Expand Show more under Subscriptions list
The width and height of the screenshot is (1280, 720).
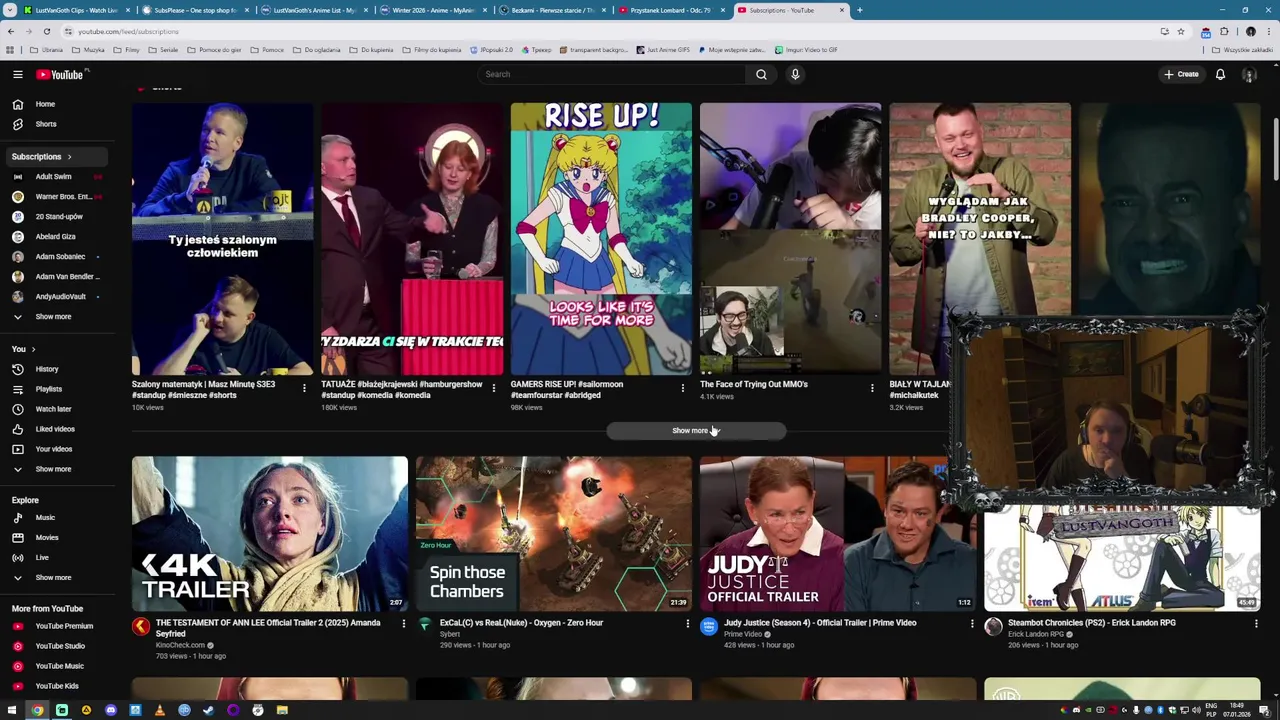55,317
